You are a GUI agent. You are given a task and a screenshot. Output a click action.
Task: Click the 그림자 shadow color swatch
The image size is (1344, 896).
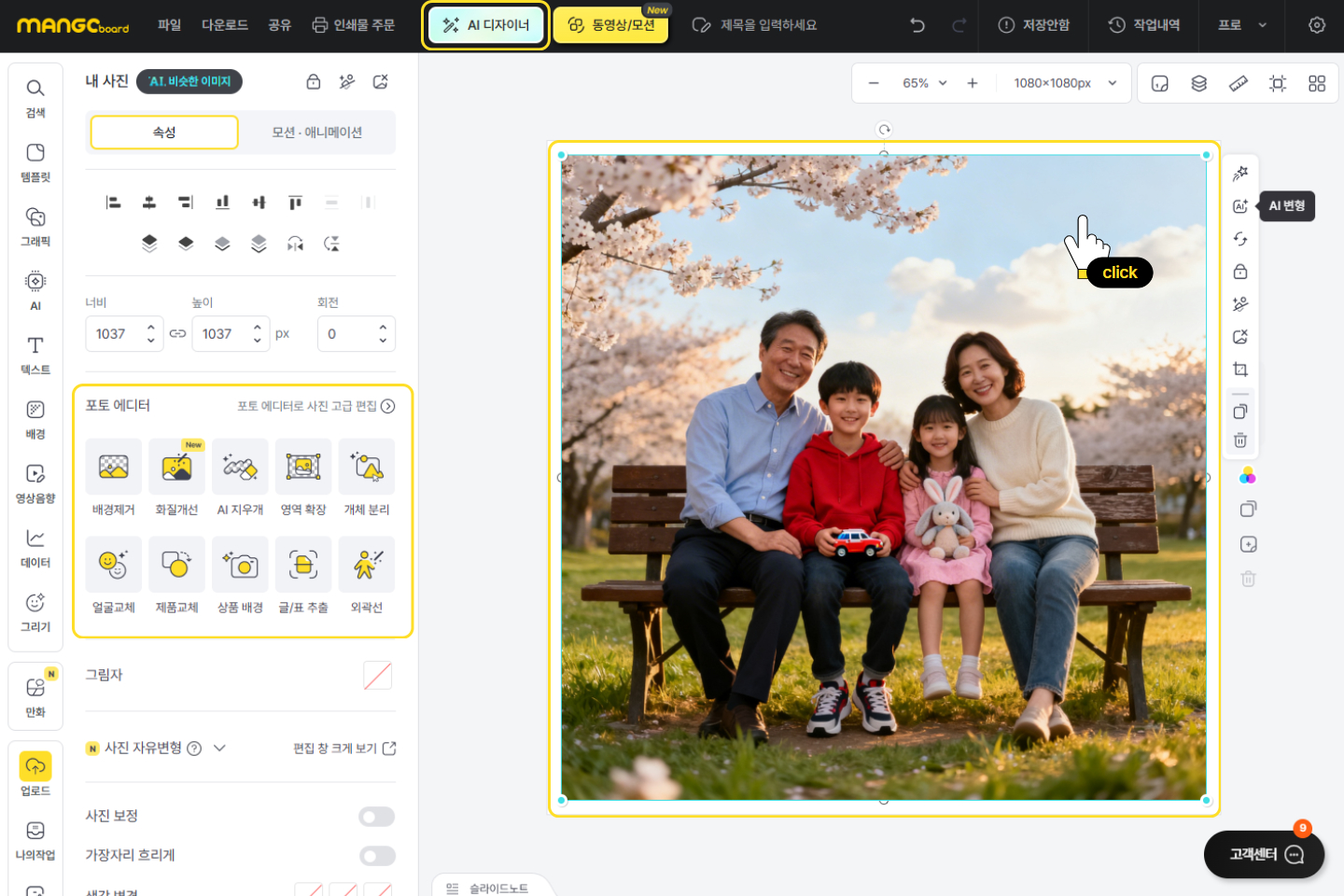pyautogui.click(x=377, y=676)
